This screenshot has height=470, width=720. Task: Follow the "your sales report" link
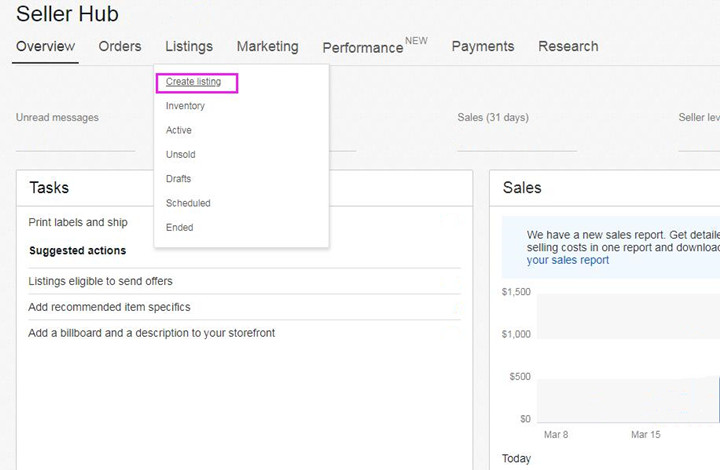567,260
